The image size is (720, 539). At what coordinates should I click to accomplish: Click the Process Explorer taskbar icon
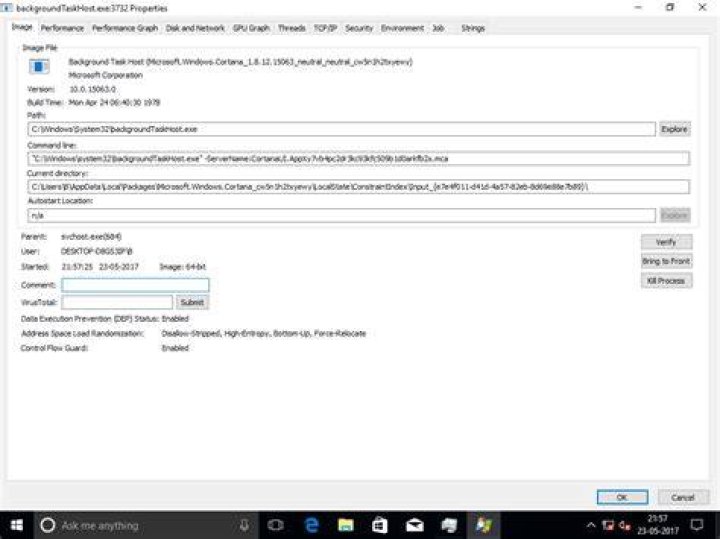coord(484,525)
